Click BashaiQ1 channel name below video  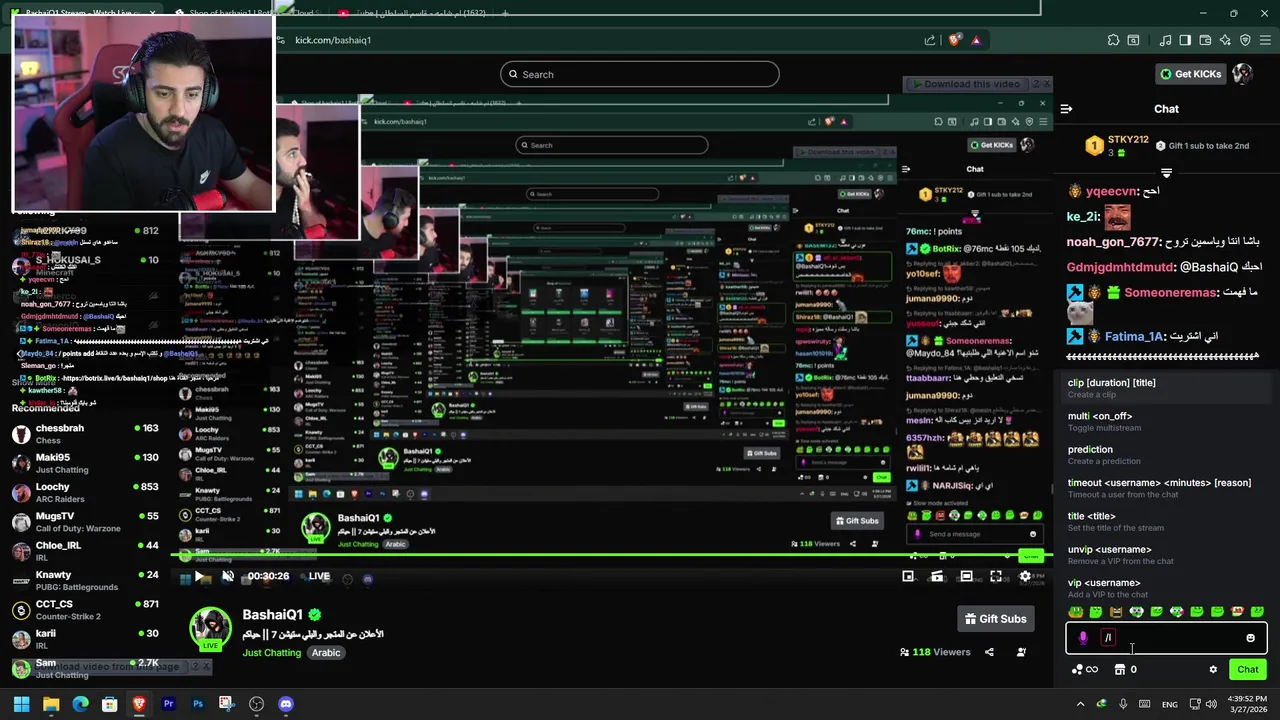click(272, 615)
